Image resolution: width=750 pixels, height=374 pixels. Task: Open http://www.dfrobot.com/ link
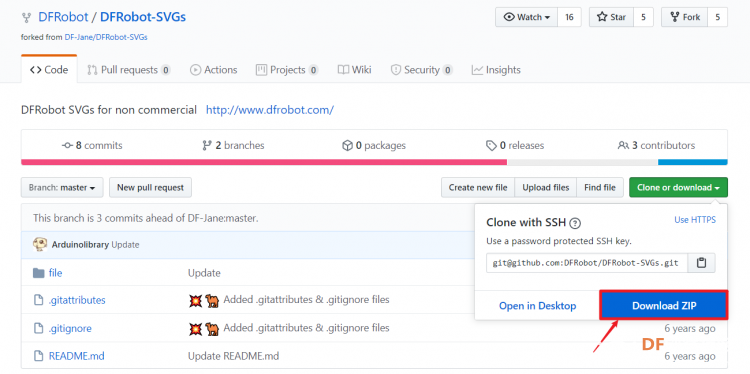(270, 110)
